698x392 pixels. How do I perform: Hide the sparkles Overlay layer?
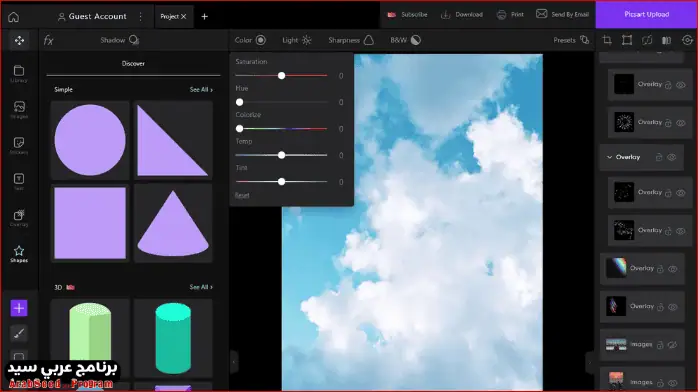pyautogui.click(x=681, y=231)
